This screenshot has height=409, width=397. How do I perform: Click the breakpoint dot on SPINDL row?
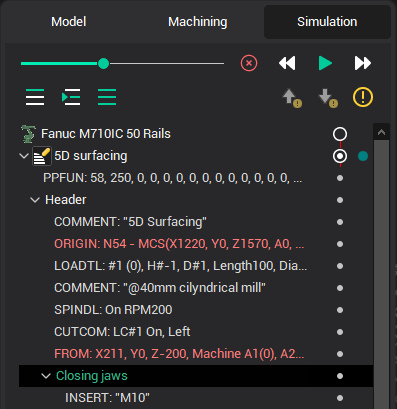click(x=340, y=310)
